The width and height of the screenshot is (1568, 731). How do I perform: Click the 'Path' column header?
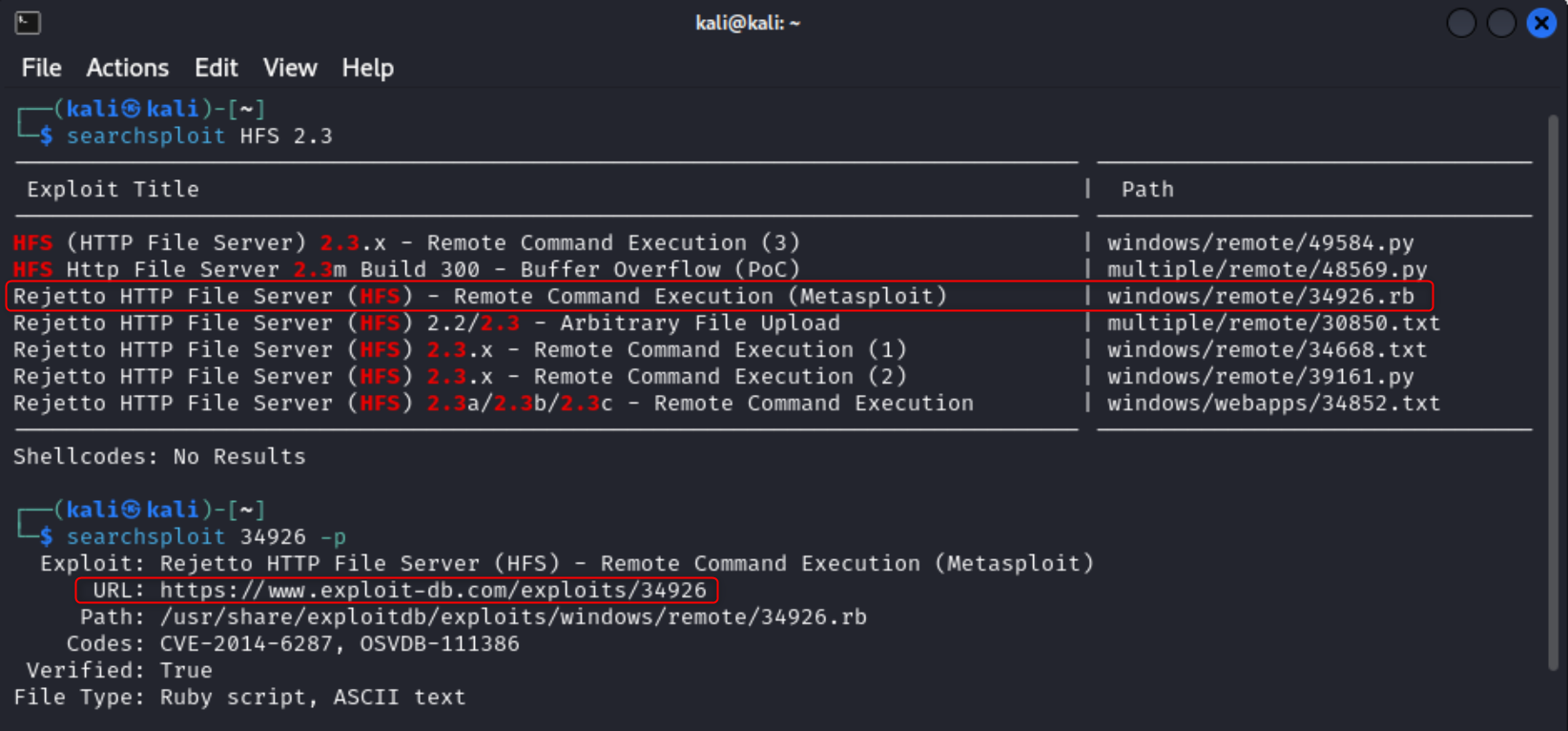click(x=1147, y=190)
